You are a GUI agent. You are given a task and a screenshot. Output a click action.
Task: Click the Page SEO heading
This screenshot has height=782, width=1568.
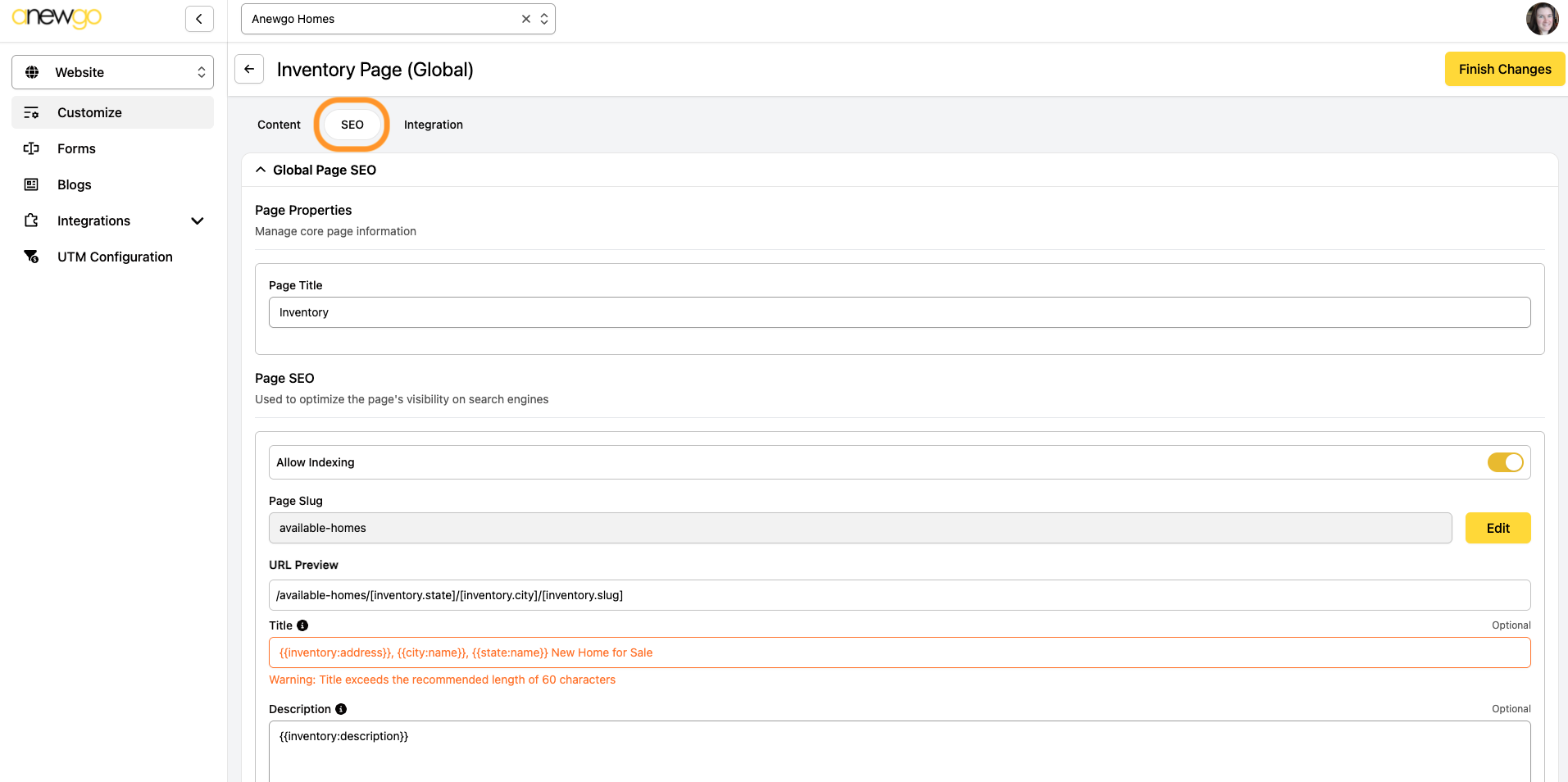pos(284,378)
